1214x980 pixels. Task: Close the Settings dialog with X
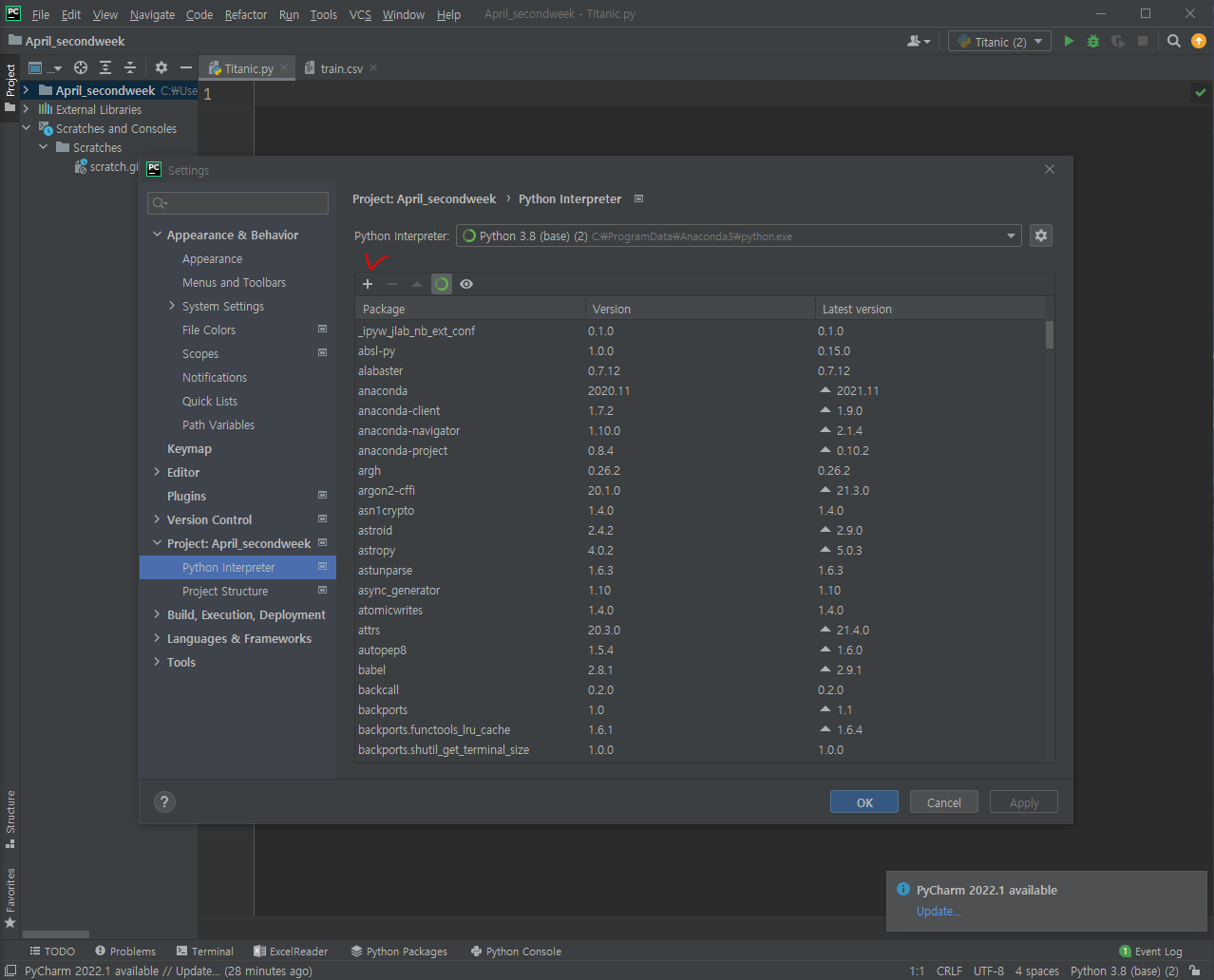(x=1050, y=169)
